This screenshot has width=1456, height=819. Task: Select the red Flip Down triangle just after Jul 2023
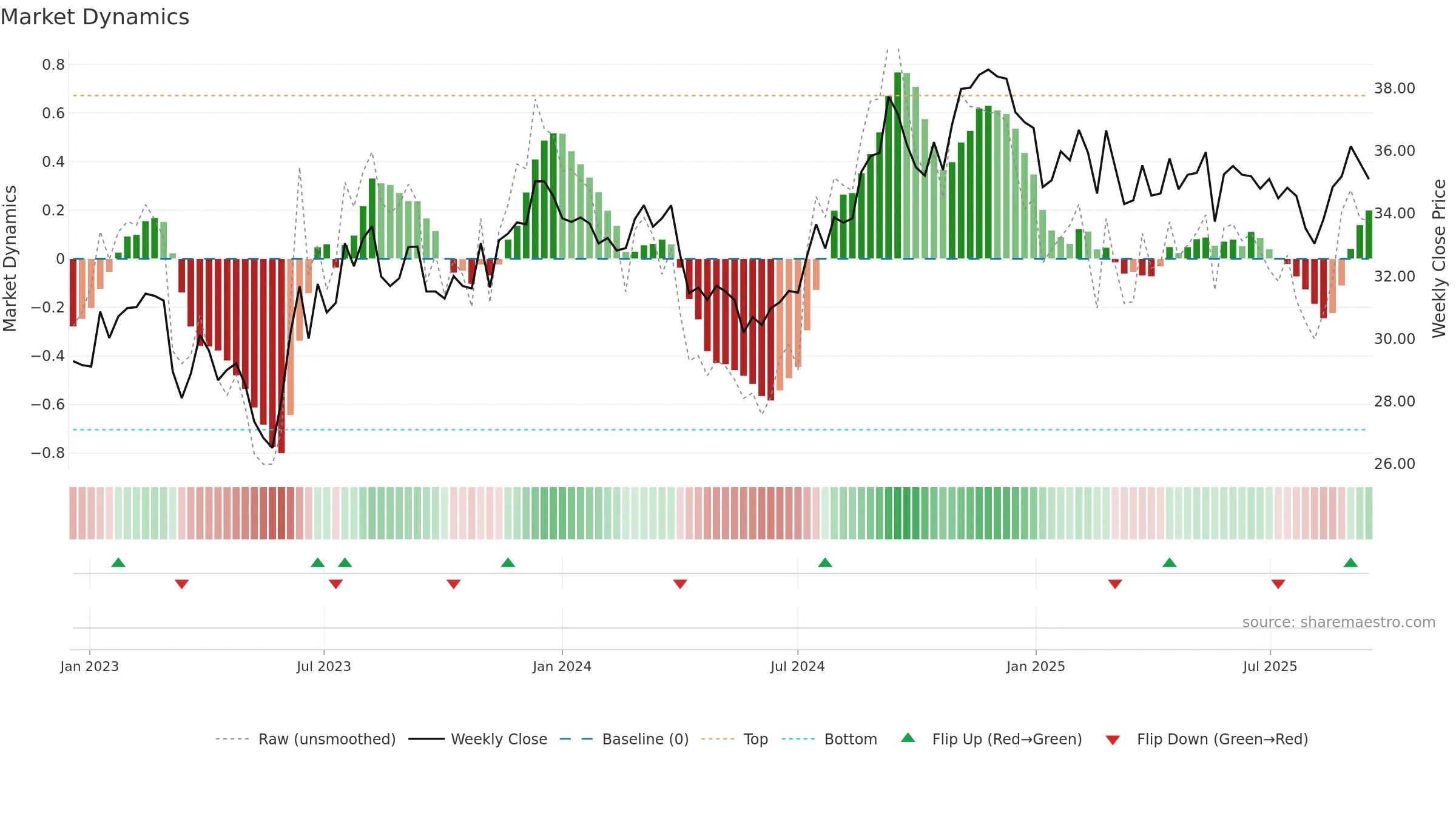click(335, 584)
